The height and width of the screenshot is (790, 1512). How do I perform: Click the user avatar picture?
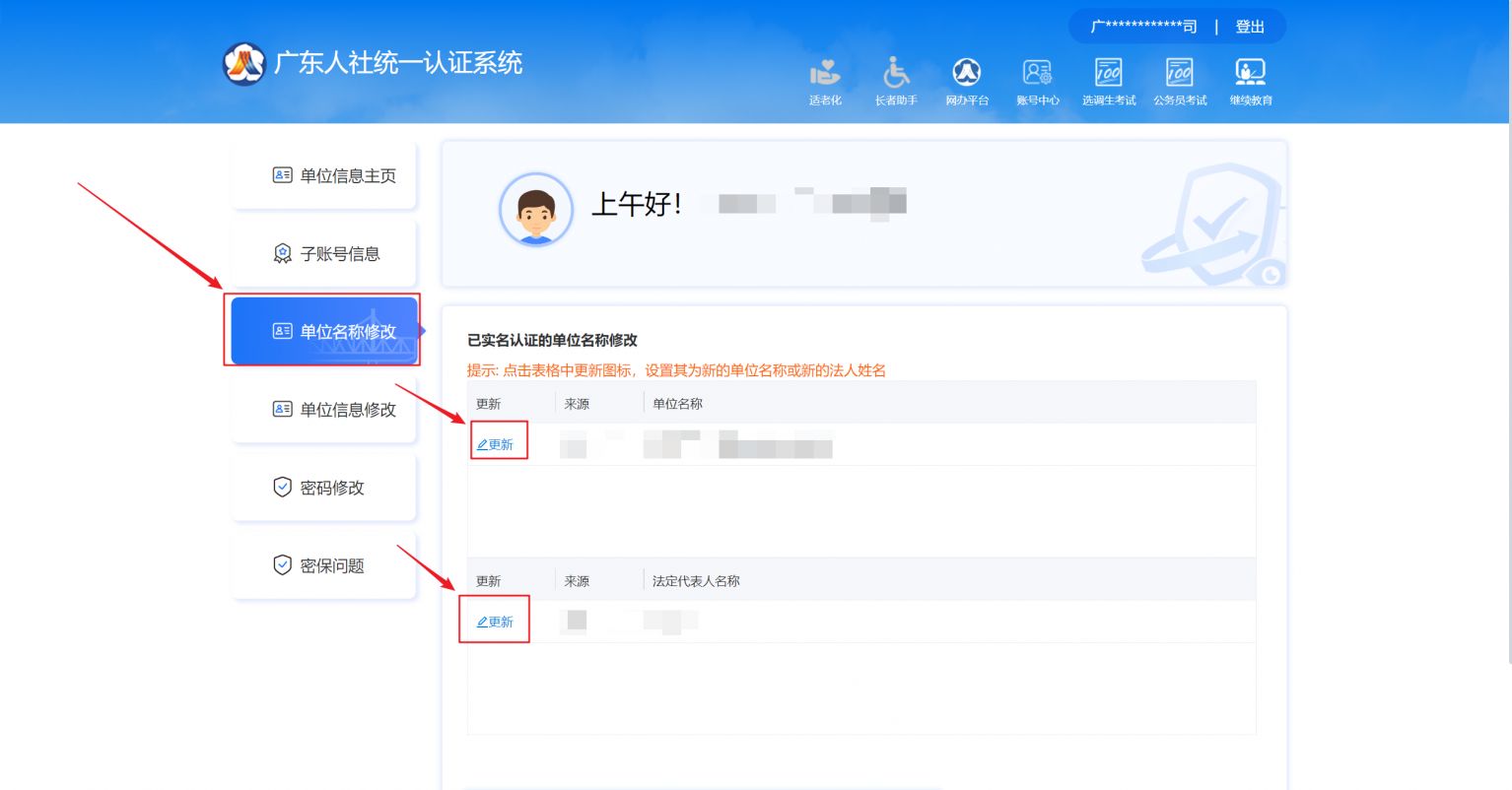pos(536,210)
